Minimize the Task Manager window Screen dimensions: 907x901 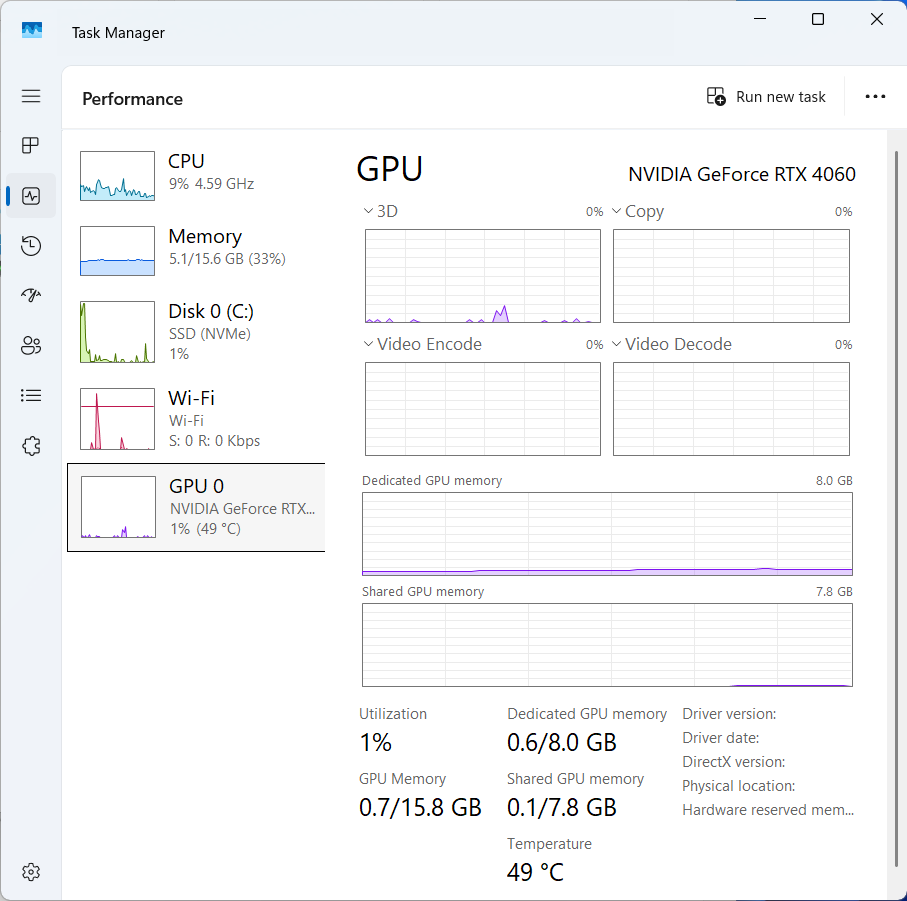pyautogui.click(x=760, y=19)
